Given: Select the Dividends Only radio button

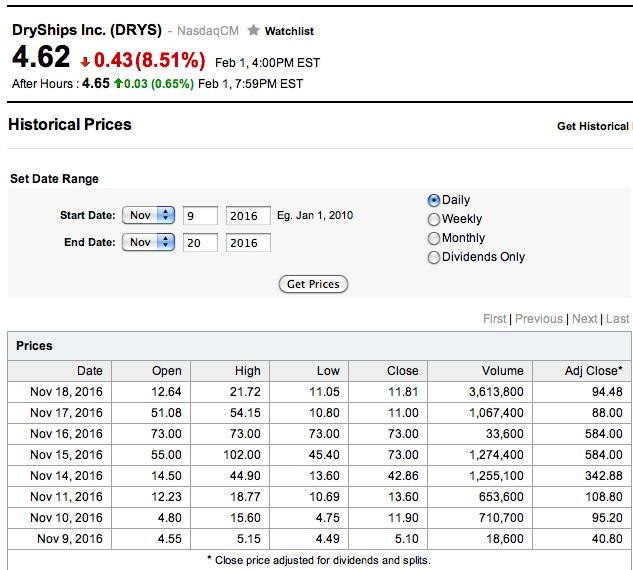Looking at the screenshot, I should coord(434,257).
